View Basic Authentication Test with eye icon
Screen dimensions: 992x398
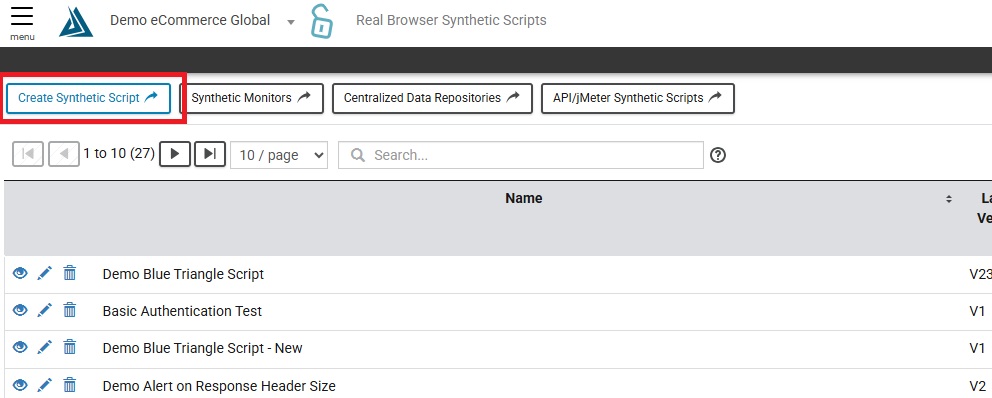coord(20,310)
